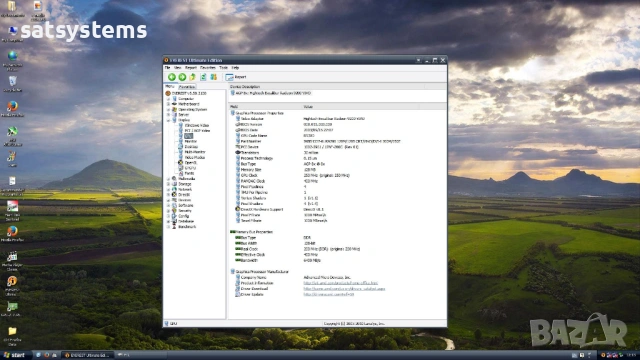Screen dimensions: 640x360
Task: Select the Company Name row
Action: (x=293, y=277)
